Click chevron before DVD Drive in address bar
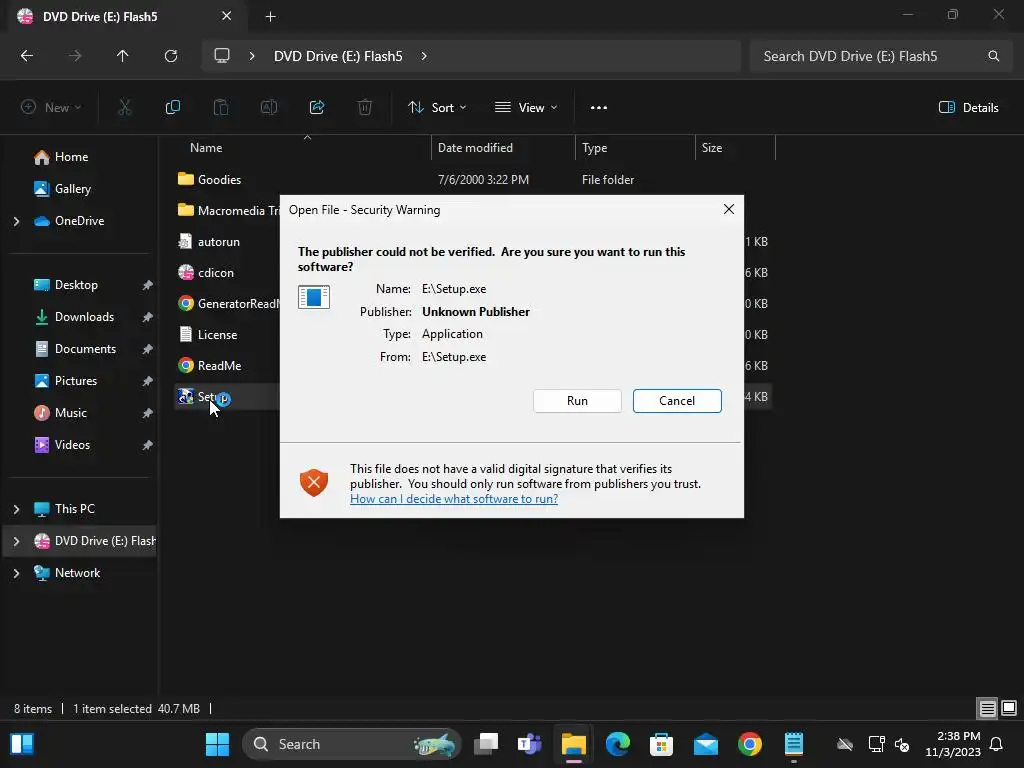1024x768 pixels. click(252, 56)
